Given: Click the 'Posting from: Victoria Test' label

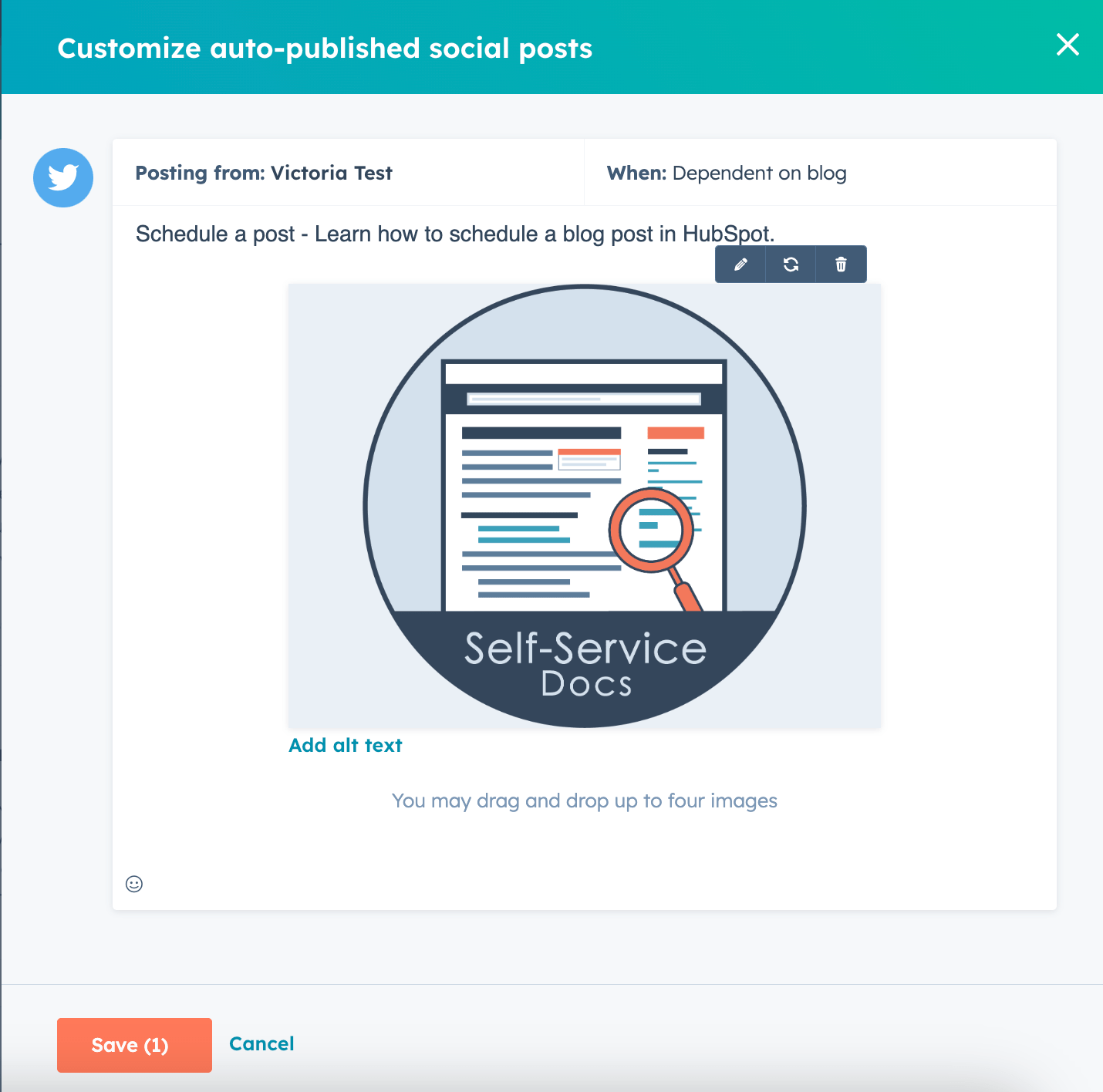Looking at the screenshot, I should [264, 173].
